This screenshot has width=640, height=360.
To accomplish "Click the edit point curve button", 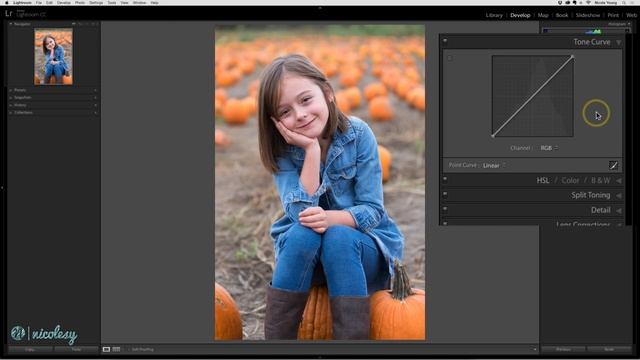I will (x=613, y=165).
